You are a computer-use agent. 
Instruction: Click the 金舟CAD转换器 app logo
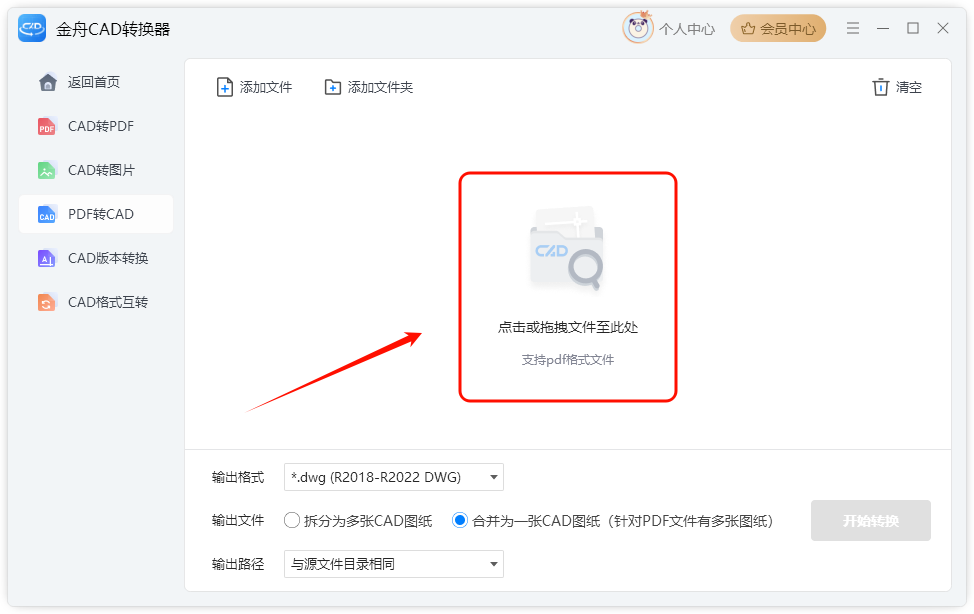32,28
